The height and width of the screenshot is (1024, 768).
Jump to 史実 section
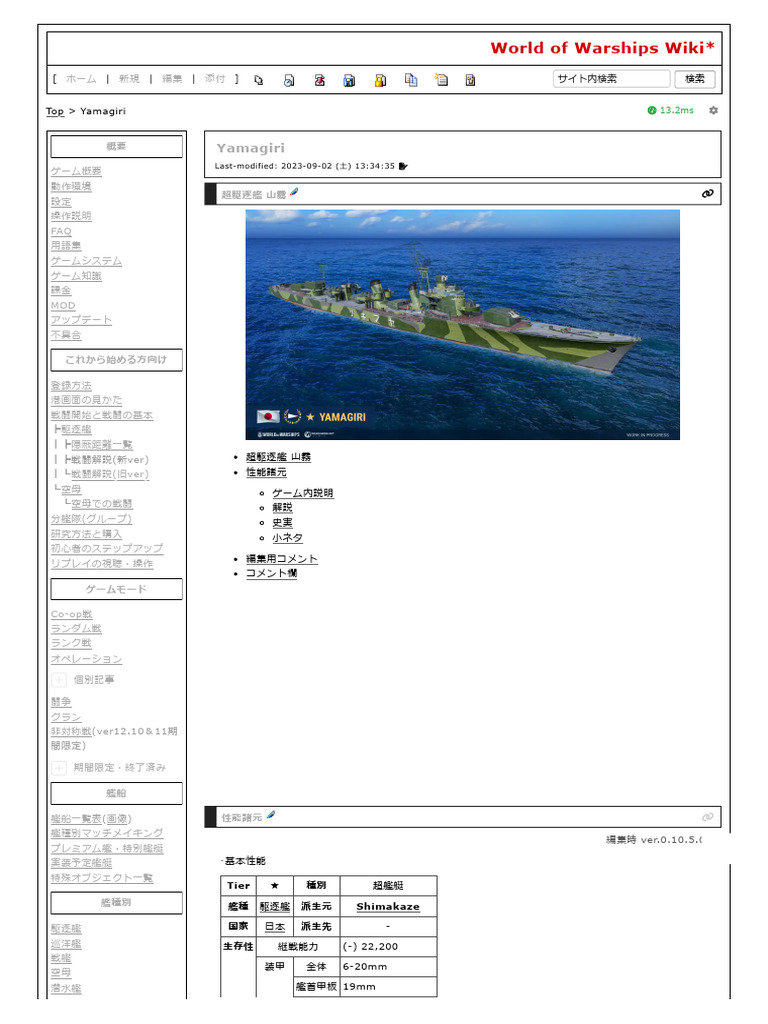[x=282, y=522]
